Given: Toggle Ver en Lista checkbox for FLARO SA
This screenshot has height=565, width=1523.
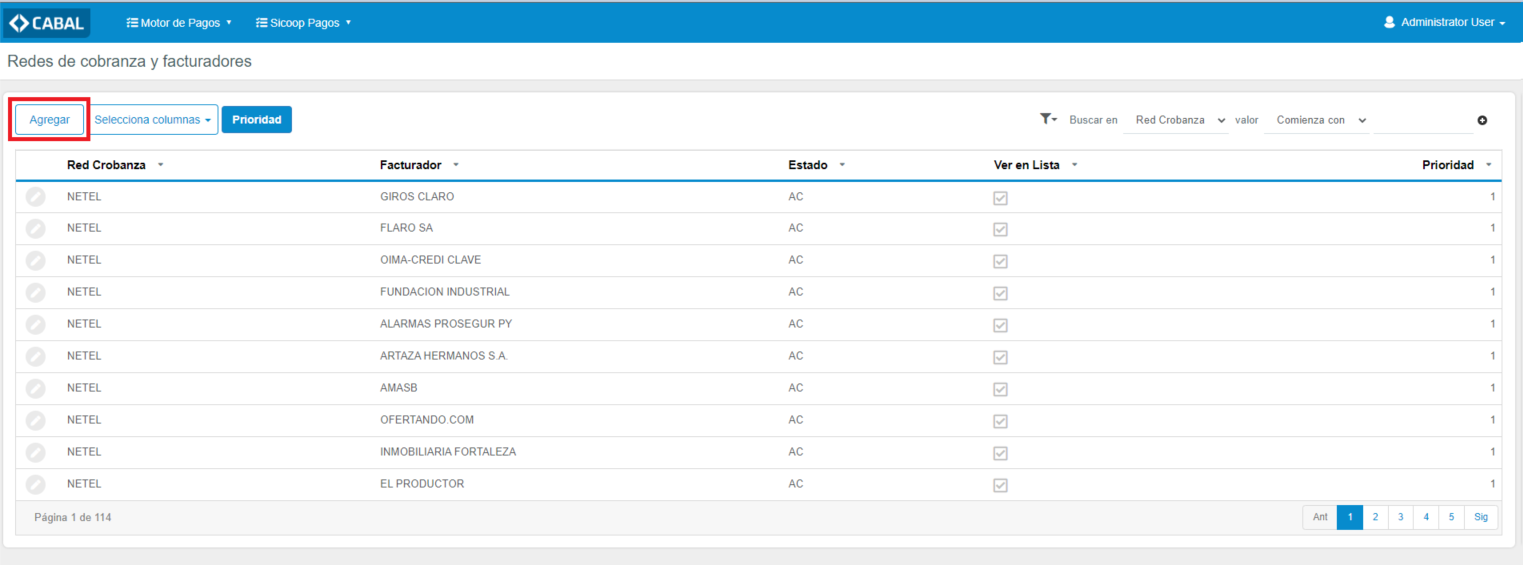Looking at the screenshot, I should tap(1000, 230).
